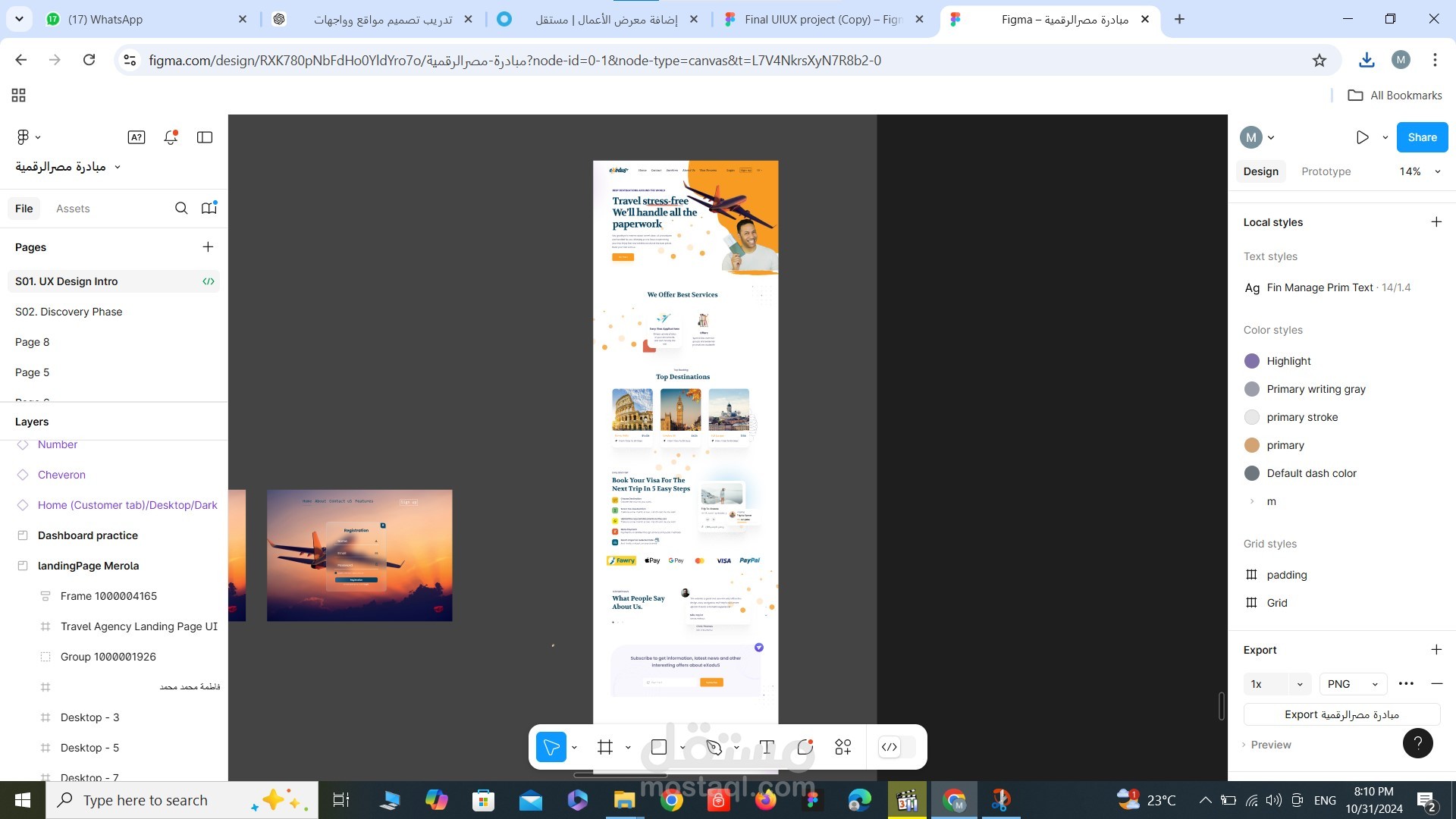The height and width of the screenshot is (819, 1456).
Task: Select the Cheveron component layer
Action: 61,475
